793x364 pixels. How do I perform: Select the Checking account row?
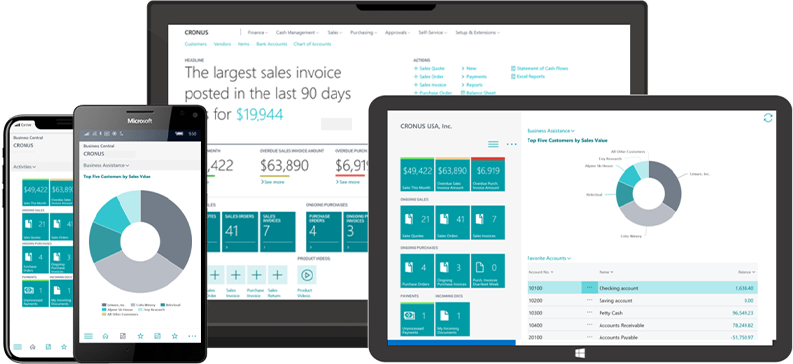coord(642,288)
